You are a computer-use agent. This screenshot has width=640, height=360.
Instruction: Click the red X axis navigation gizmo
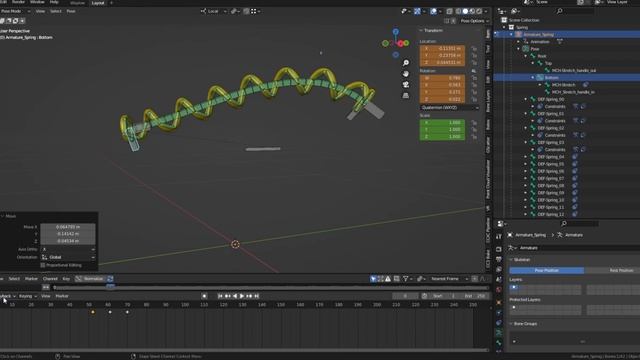click(401, 43)
